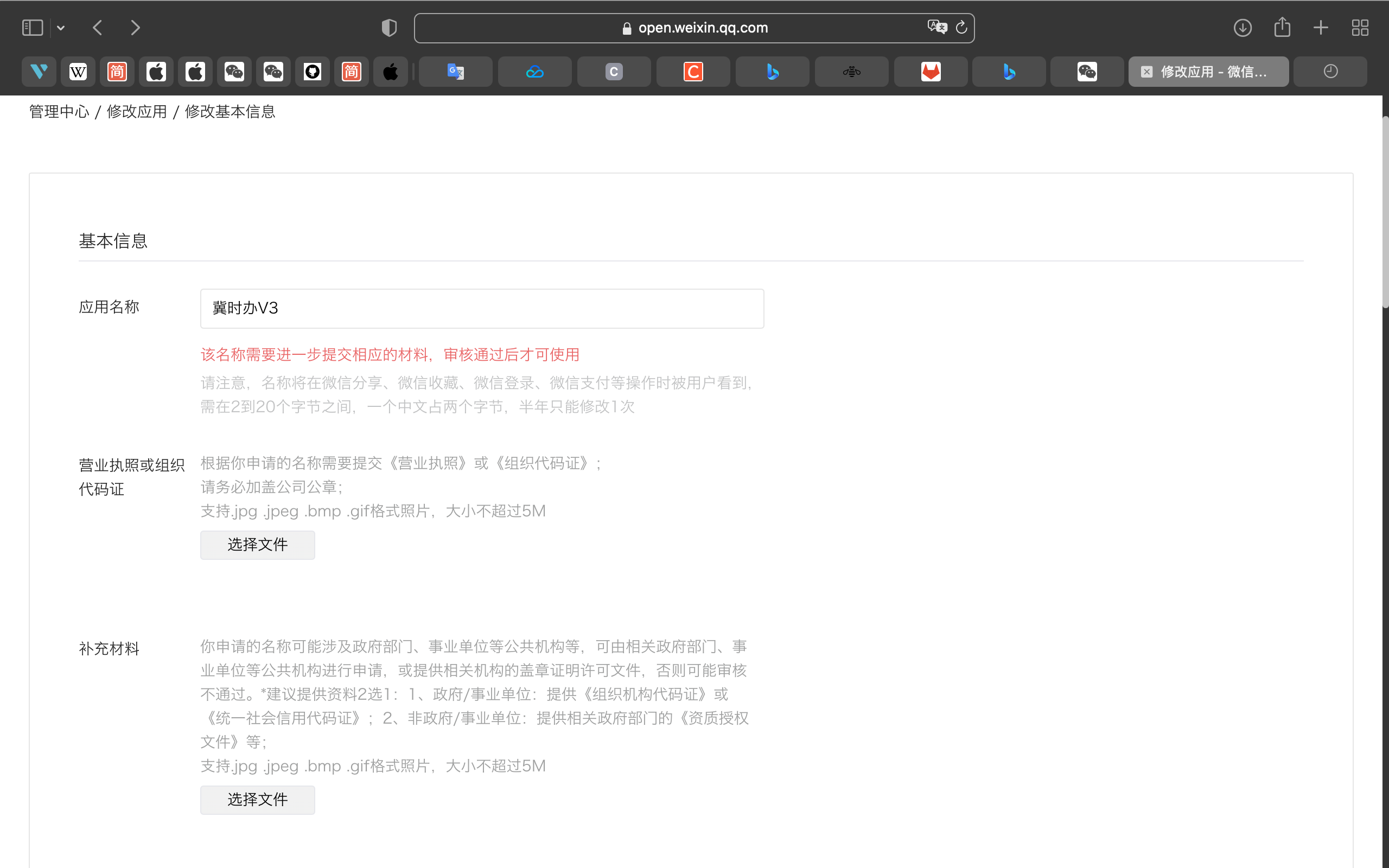Show the tab overview grid
Image resolution: width=1389 pixels, height=868 pixels.
(x=1360, y=28)
